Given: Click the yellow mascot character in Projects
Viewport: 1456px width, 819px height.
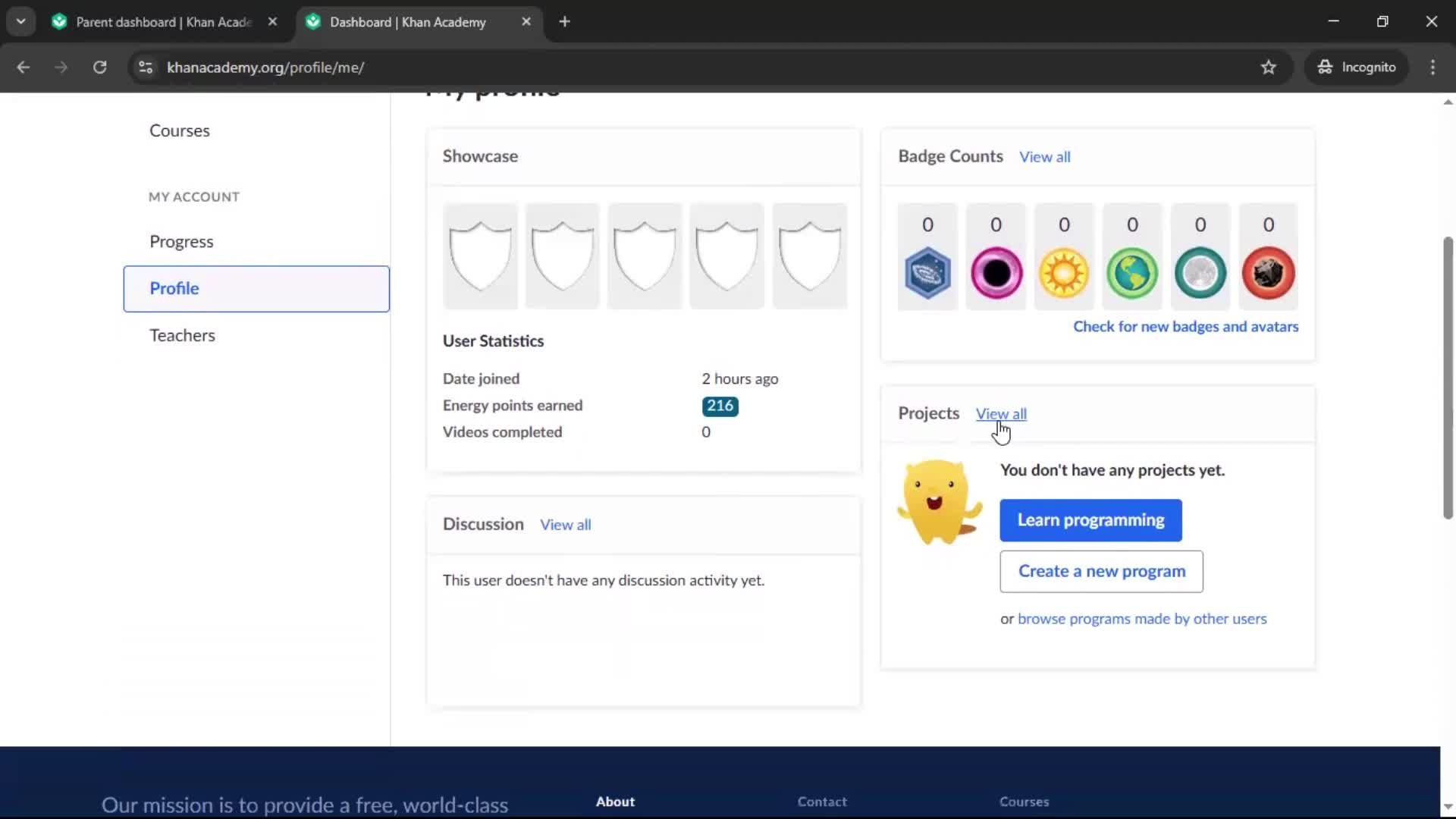Looking at the screenshot, I should (940, 502).
